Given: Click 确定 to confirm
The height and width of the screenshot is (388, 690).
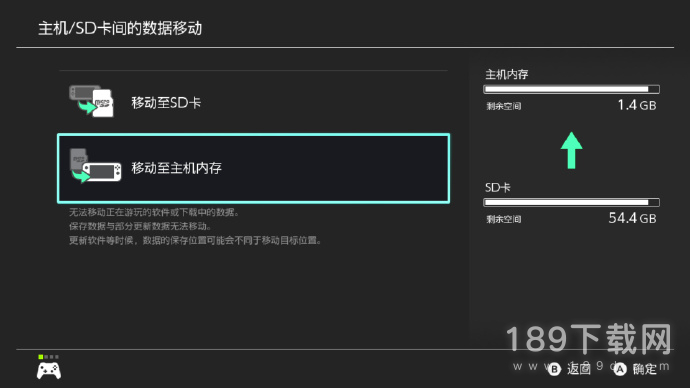Looking at the screenshot, I should 644,369.
